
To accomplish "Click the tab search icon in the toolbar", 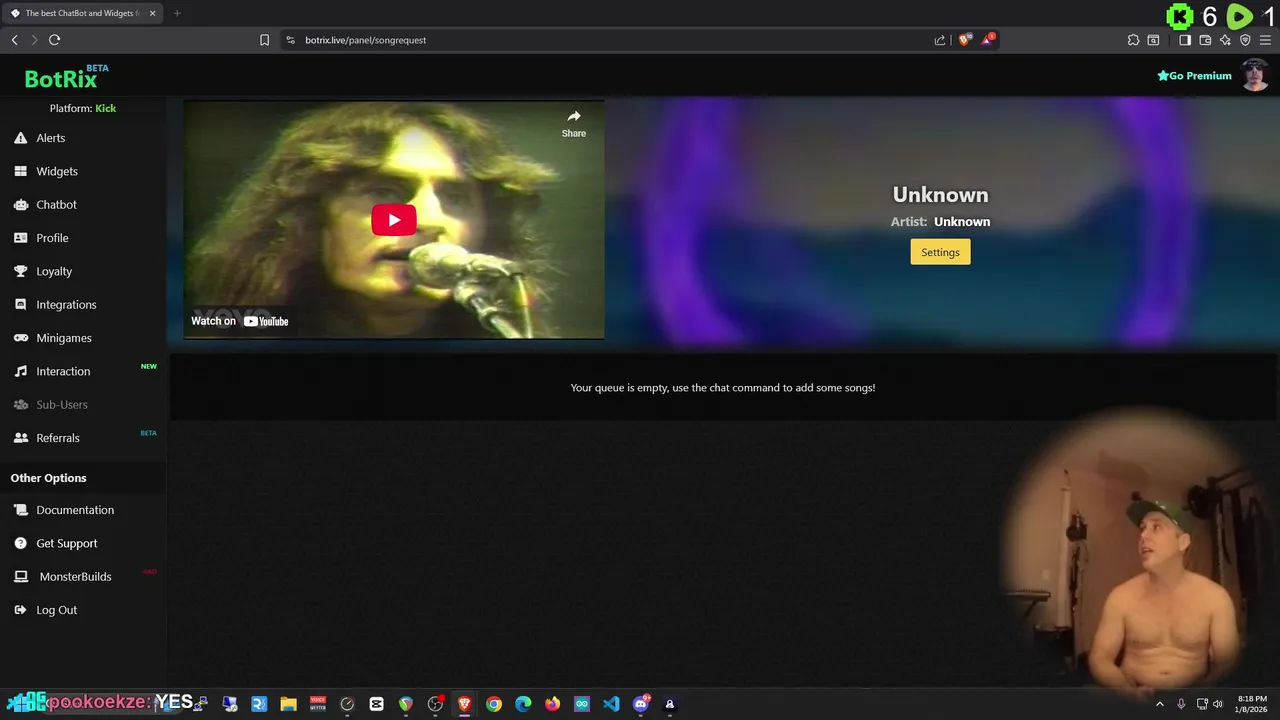I will coord(1153,40).
